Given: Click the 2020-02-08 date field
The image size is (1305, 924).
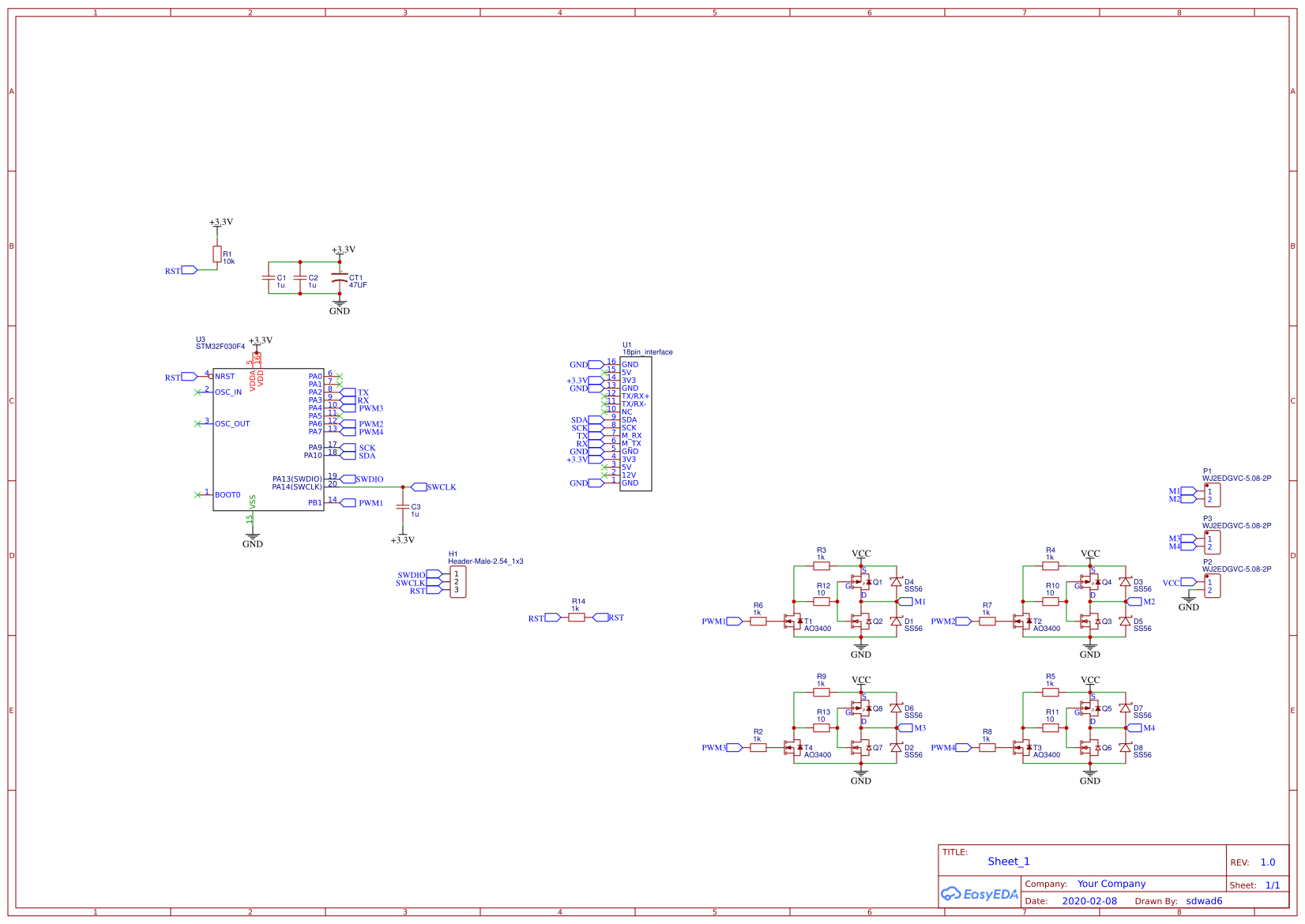Looking at the screenshot, I should click(x=1089, y=901).
